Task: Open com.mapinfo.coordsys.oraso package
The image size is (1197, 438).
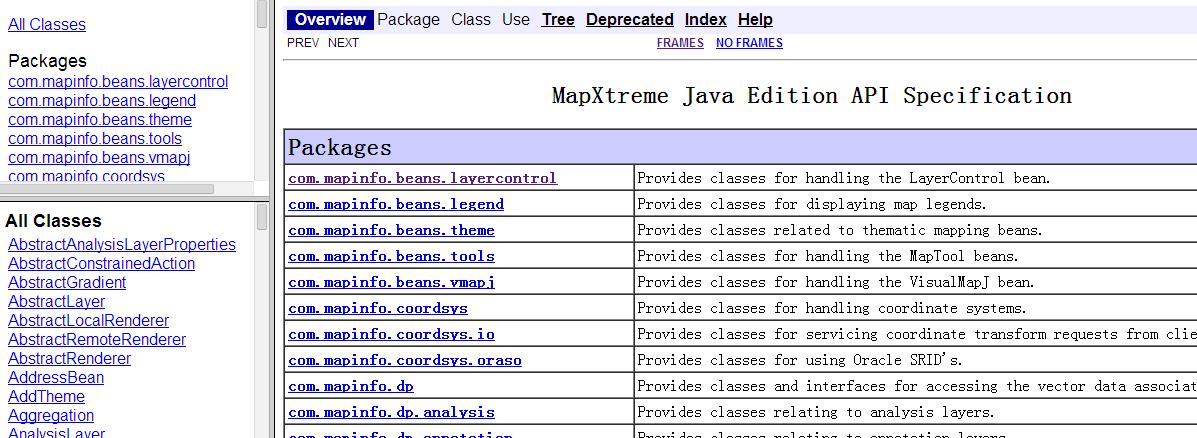Action: point(405,360)
